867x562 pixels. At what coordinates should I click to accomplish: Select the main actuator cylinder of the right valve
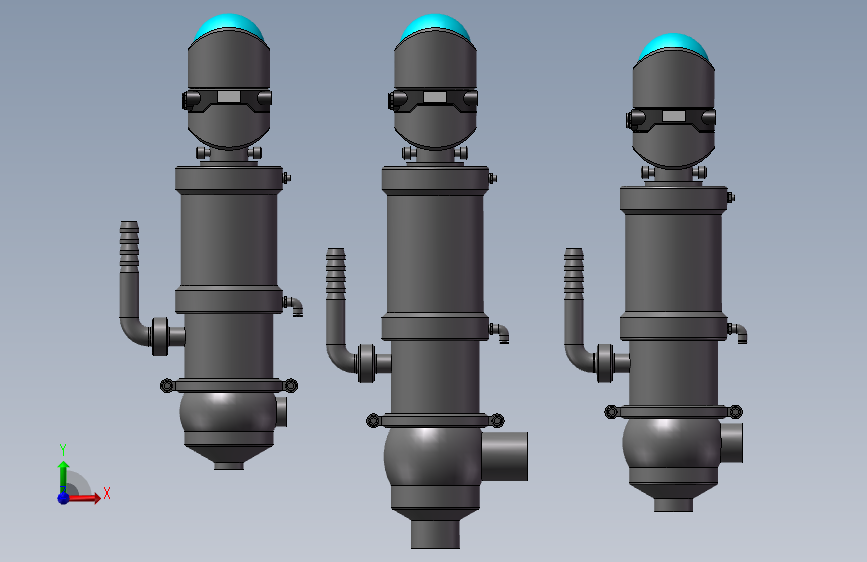coord(673,263)
